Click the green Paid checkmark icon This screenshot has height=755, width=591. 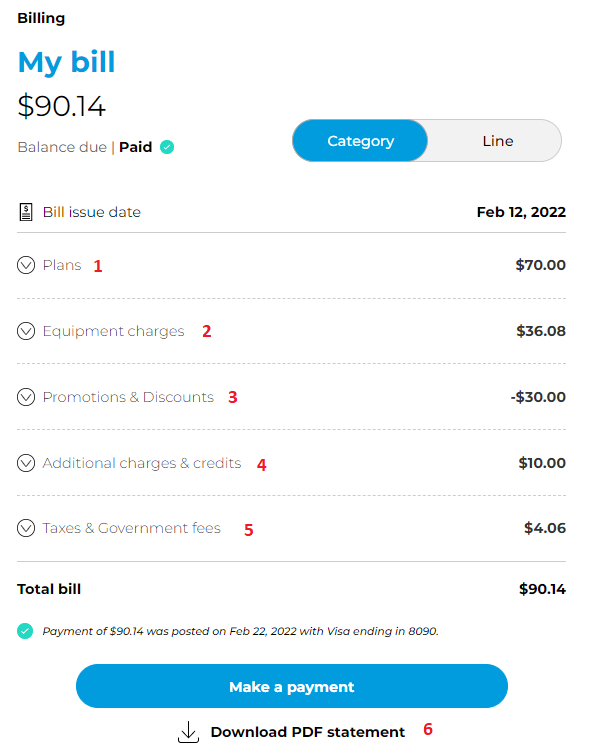pos(167,147)
